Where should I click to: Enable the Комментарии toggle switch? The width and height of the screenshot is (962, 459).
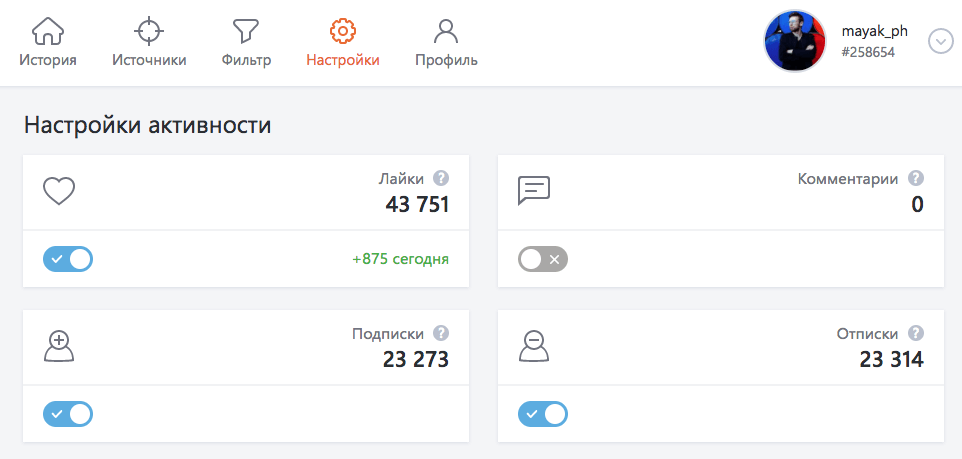(543, 260)
